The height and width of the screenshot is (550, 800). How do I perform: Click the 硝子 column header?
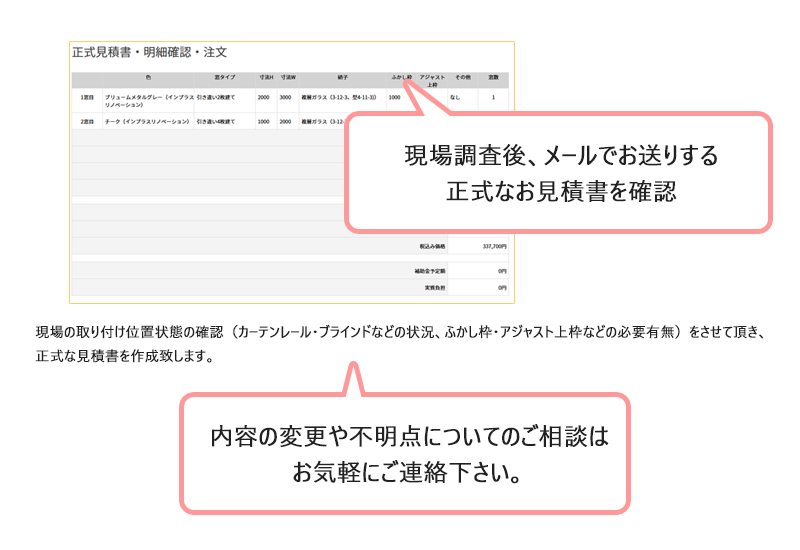[344, 77]
